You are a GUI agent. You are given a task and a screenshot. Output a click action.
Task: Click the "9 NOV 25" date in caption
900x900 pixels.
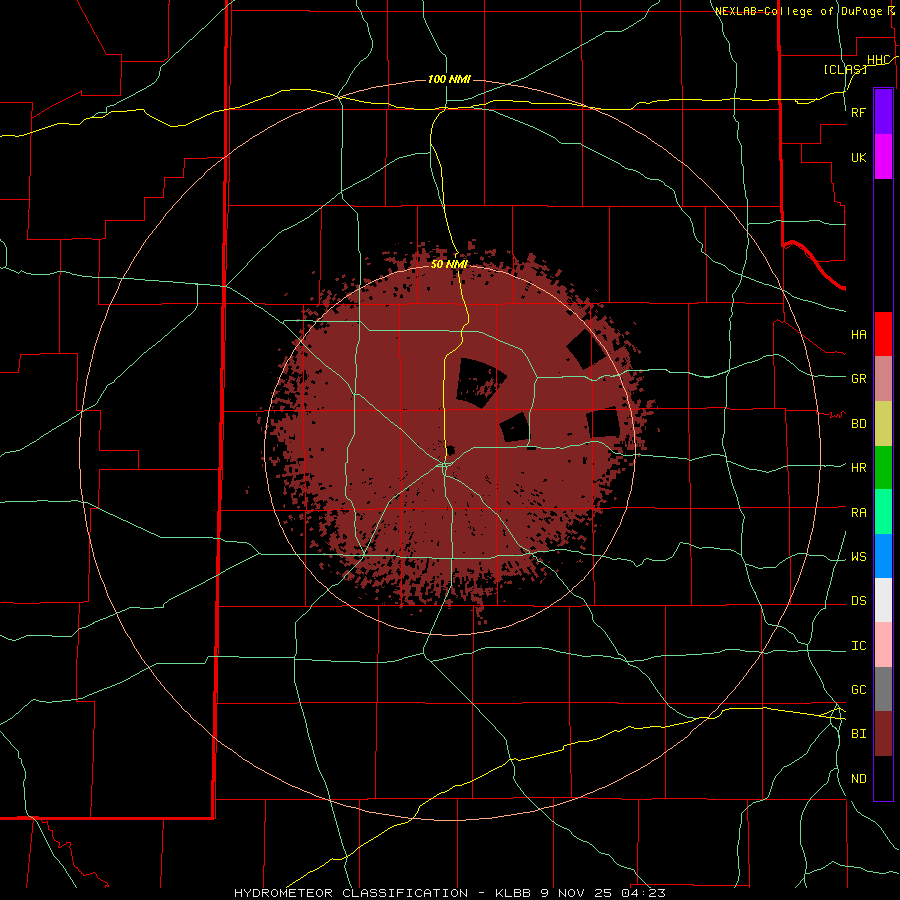577,893
